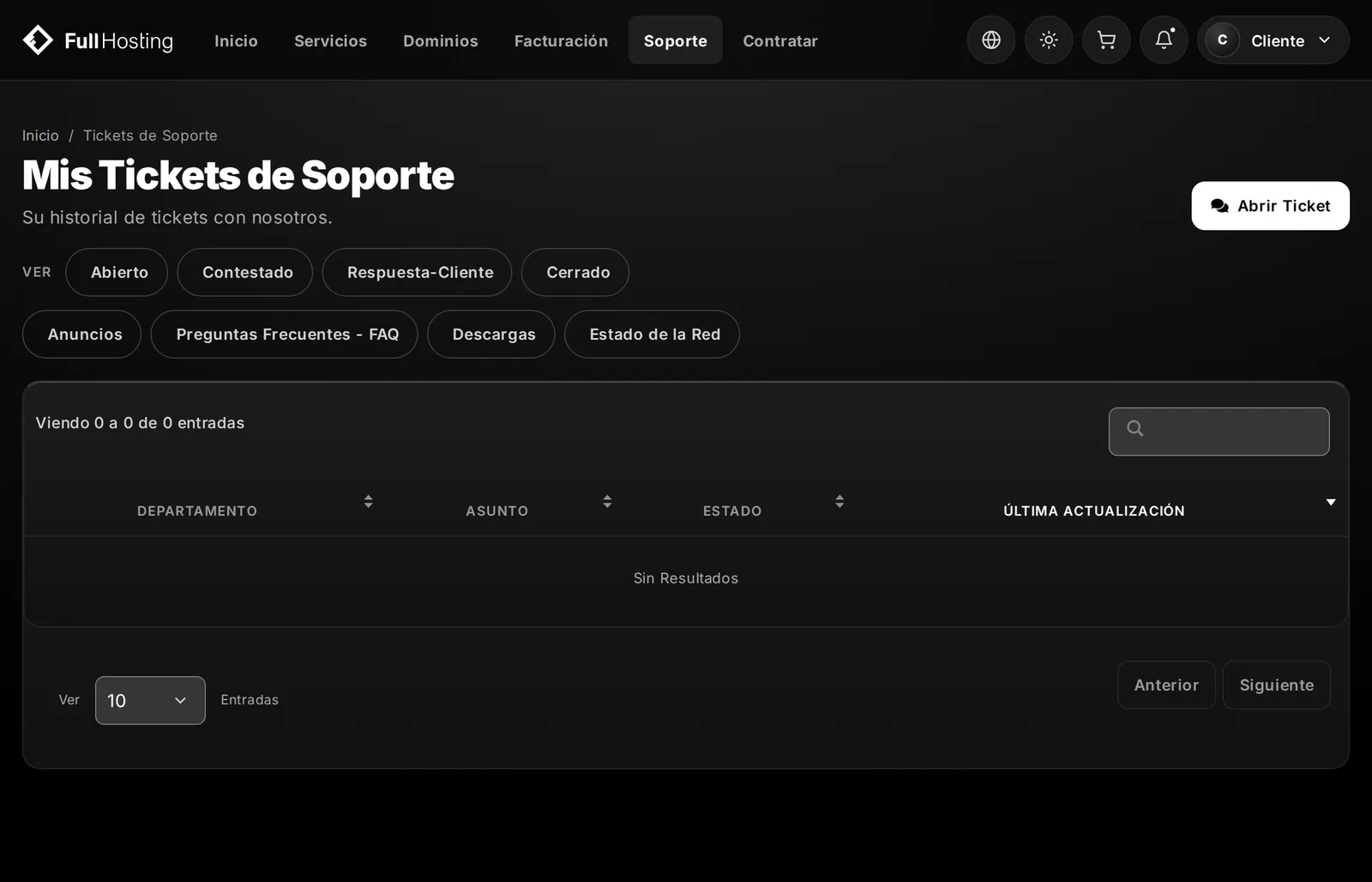Viewport: 1372px width, 882px height.
Task: Click the Siguiente pagination button
Action: click(x=1276, y=685)
